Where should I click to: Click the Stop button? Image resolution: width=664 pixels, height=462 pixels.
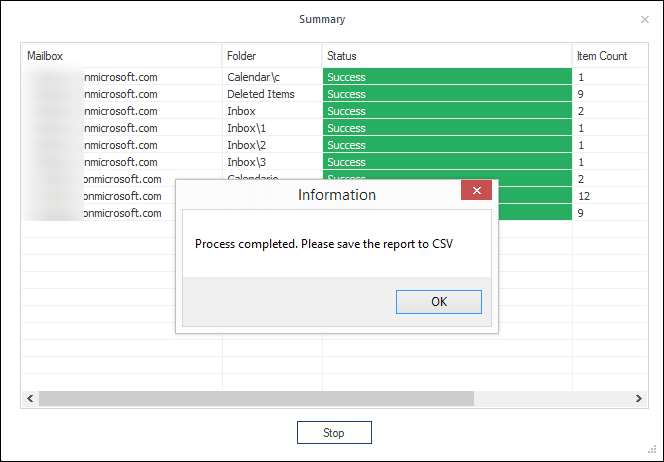334,432
